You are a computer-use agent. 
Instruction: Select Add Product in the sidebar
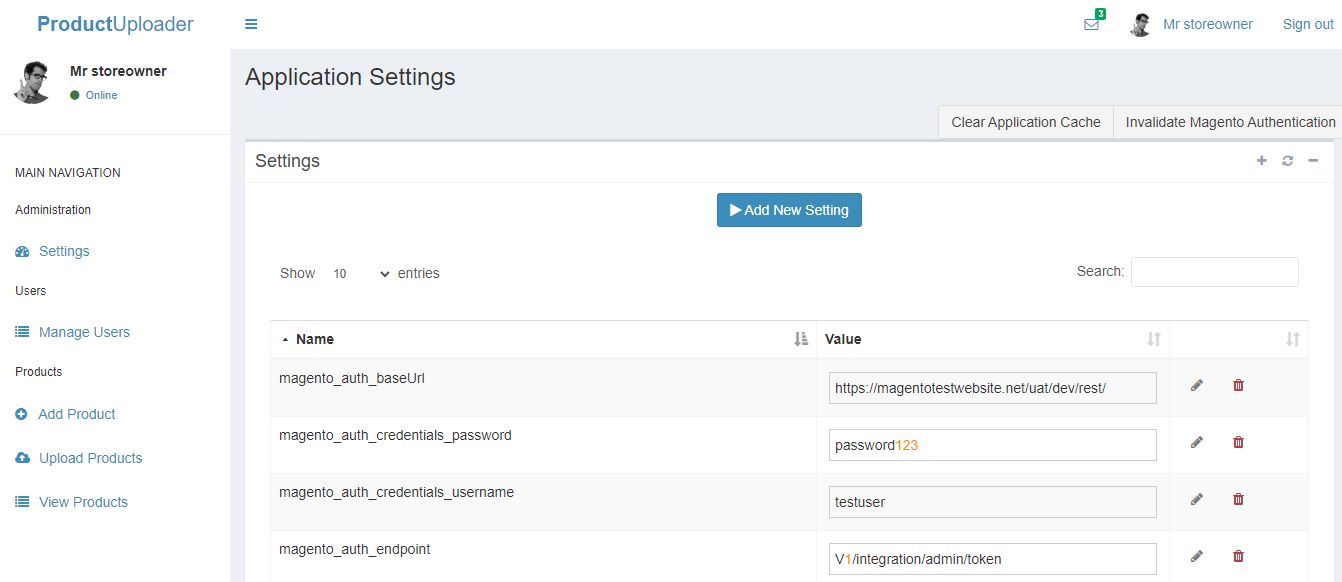[77, 414]
